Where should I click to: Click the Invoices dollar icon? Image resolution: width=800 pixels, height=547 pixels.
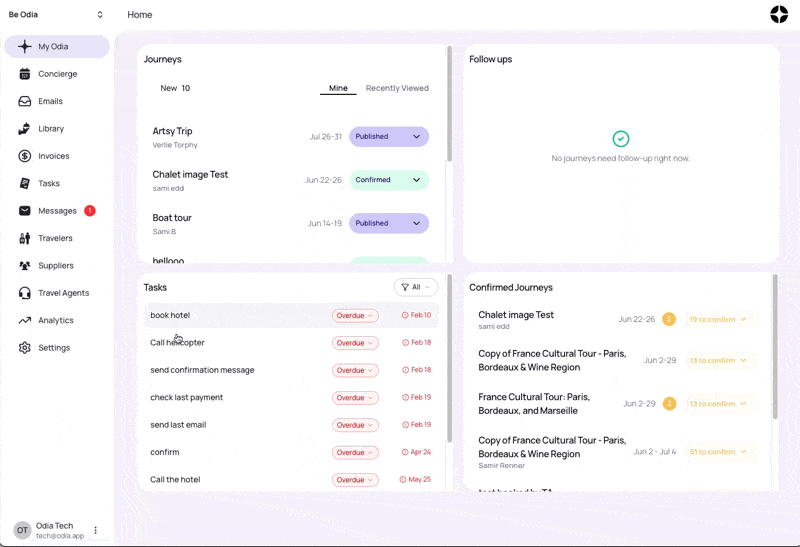click(24, 156)
